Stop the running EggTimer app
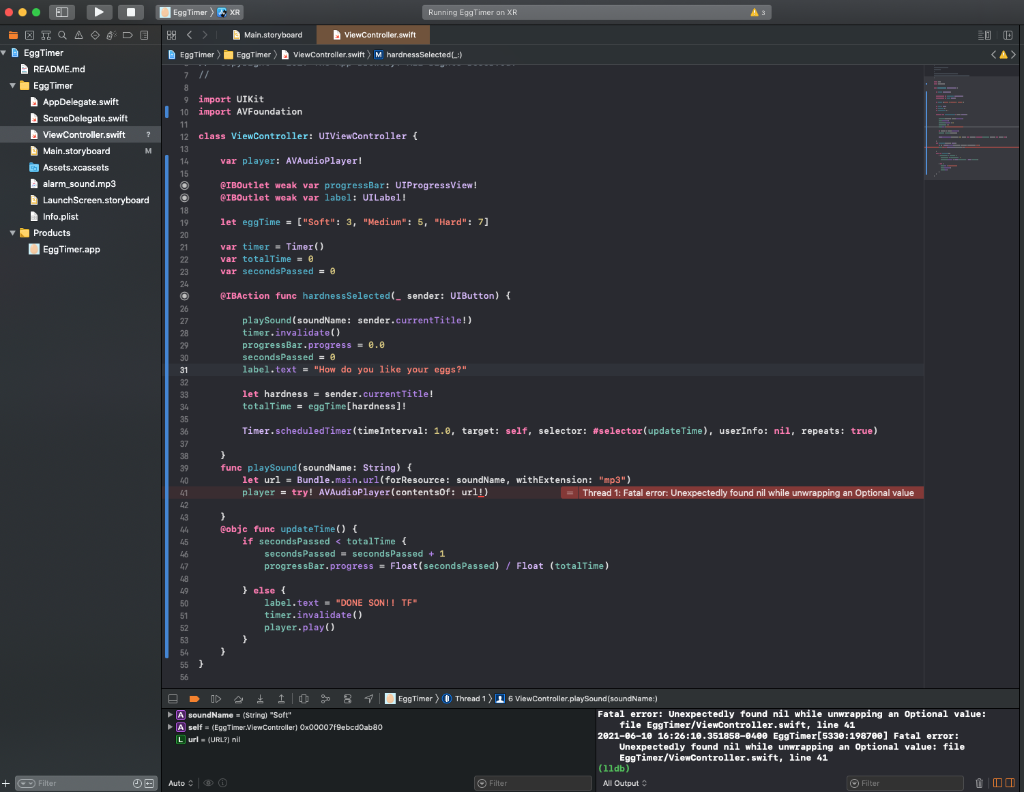 pos(131,12)
